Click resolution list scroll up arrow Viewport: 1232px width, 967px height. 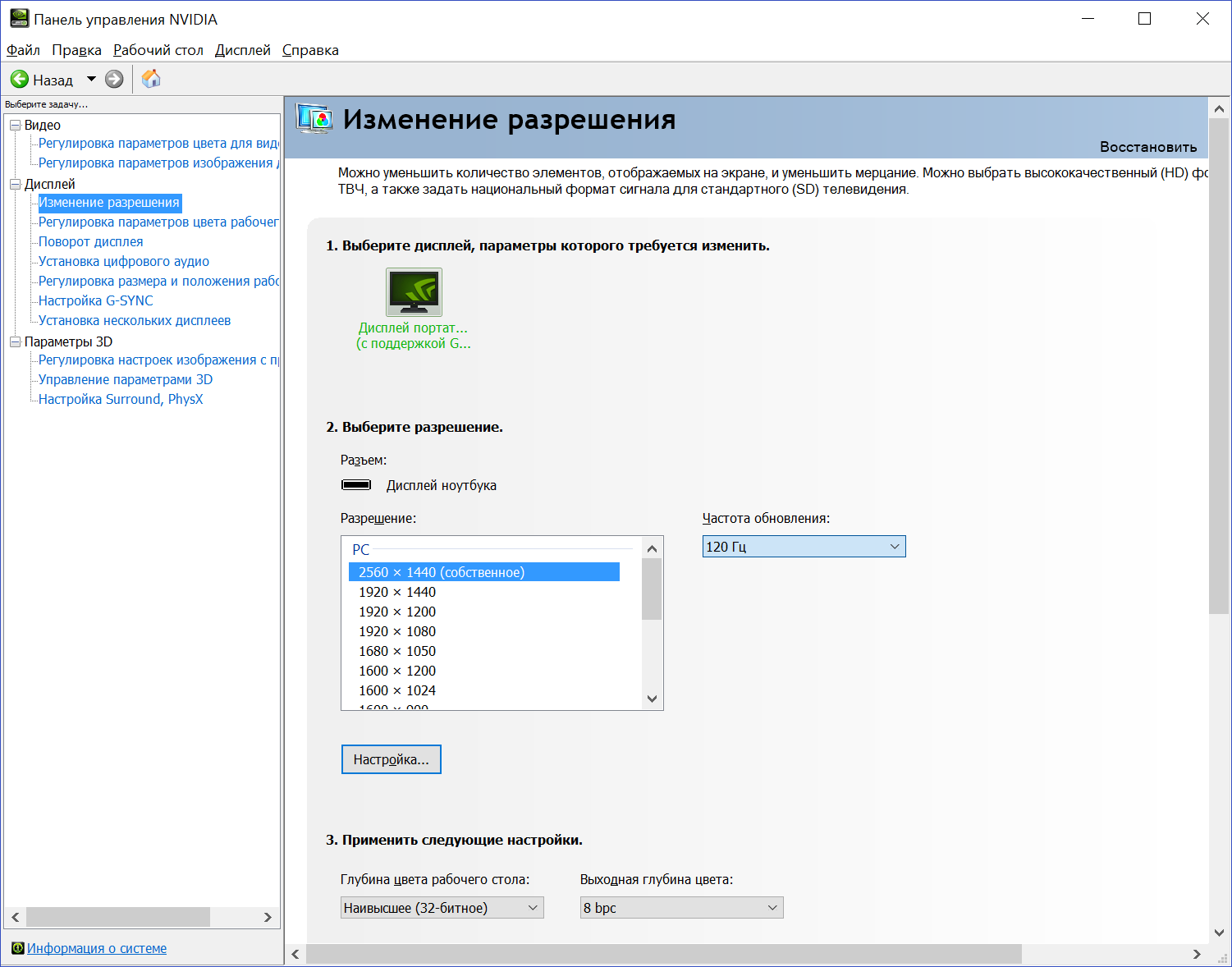tap(652, 548)
